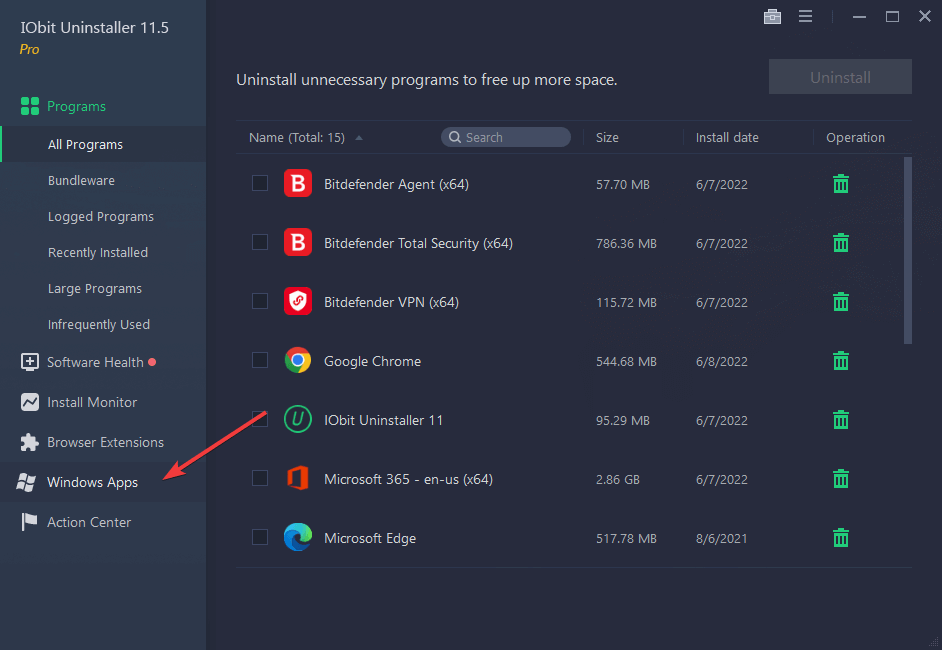Tick checkbox for Bitdefender Agent (x64)
This screenshot has height=650, width=942.
(260, 183)
